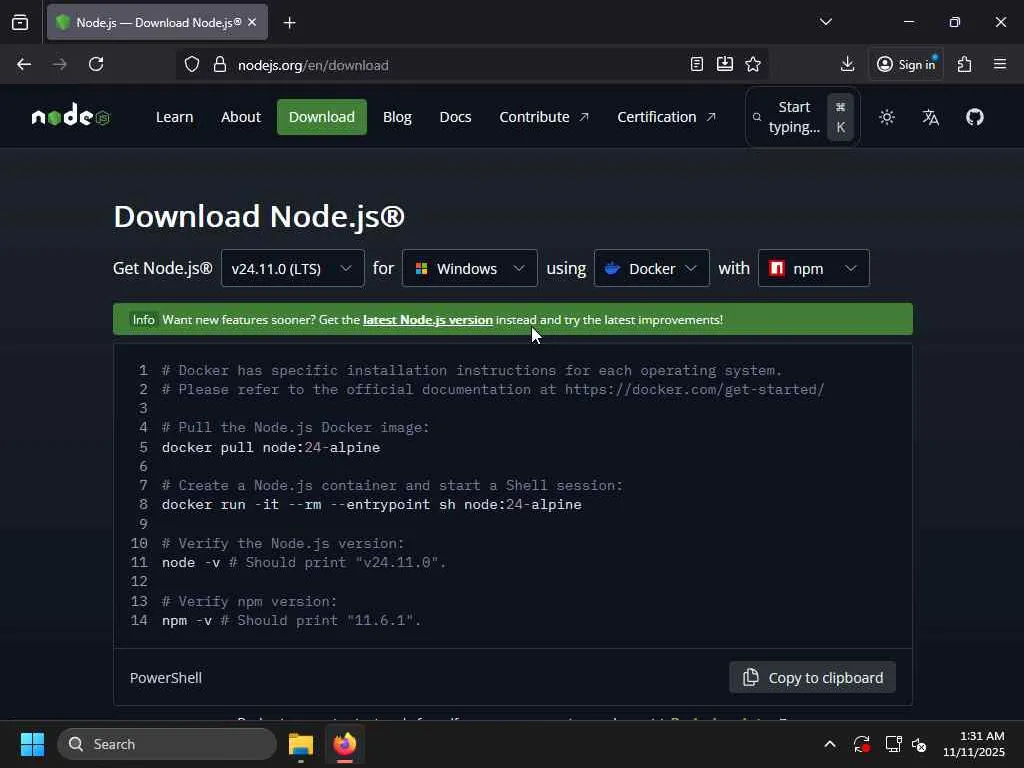Click the muted volume tray icon
The height and width of the screenshot is (768, 1024).
[x=919, y=744]
